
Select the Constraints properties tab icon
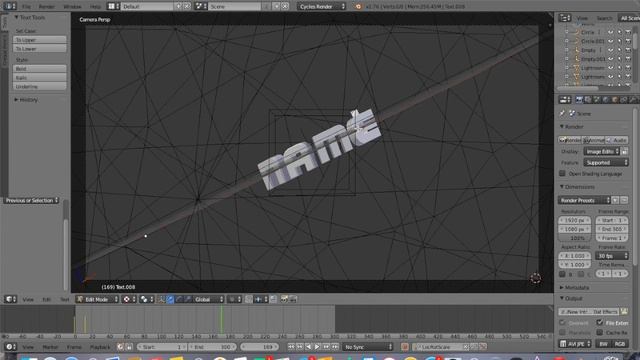click(624, 100)
